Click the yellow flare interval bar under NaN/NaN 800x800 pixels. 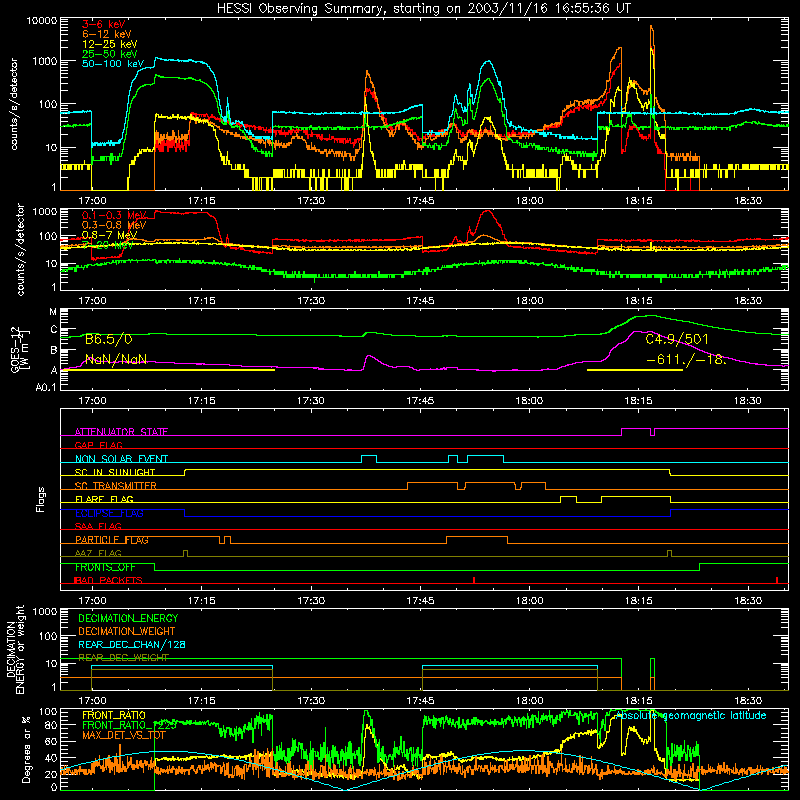point(168,369)
